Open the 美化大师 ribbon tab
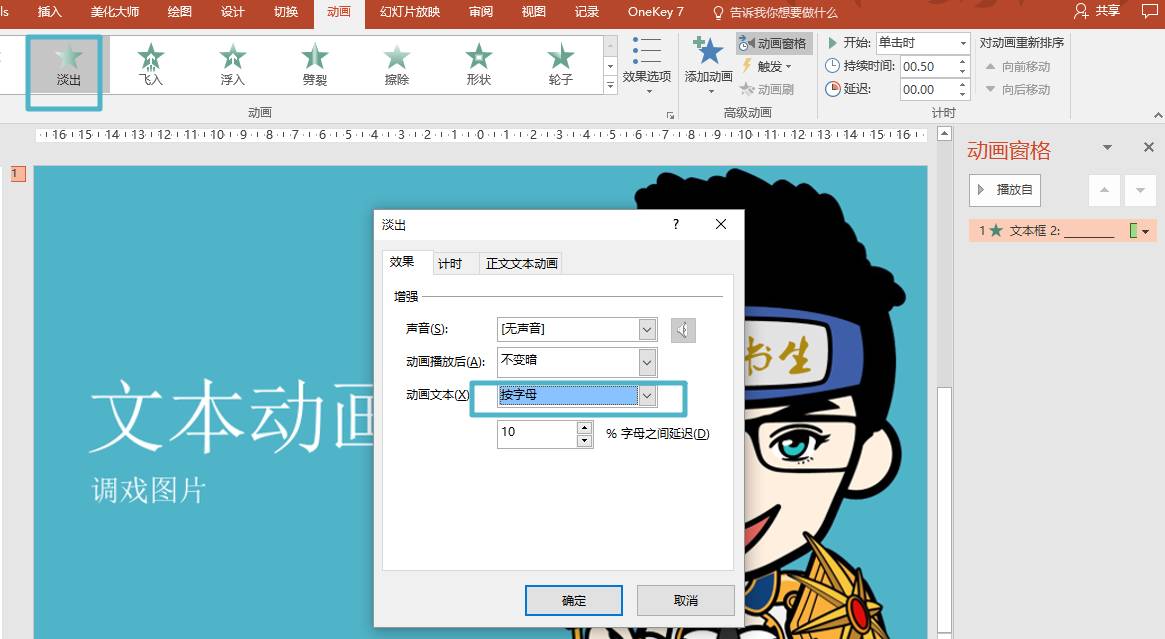The image size is (1165, 639). click(114, 12)
